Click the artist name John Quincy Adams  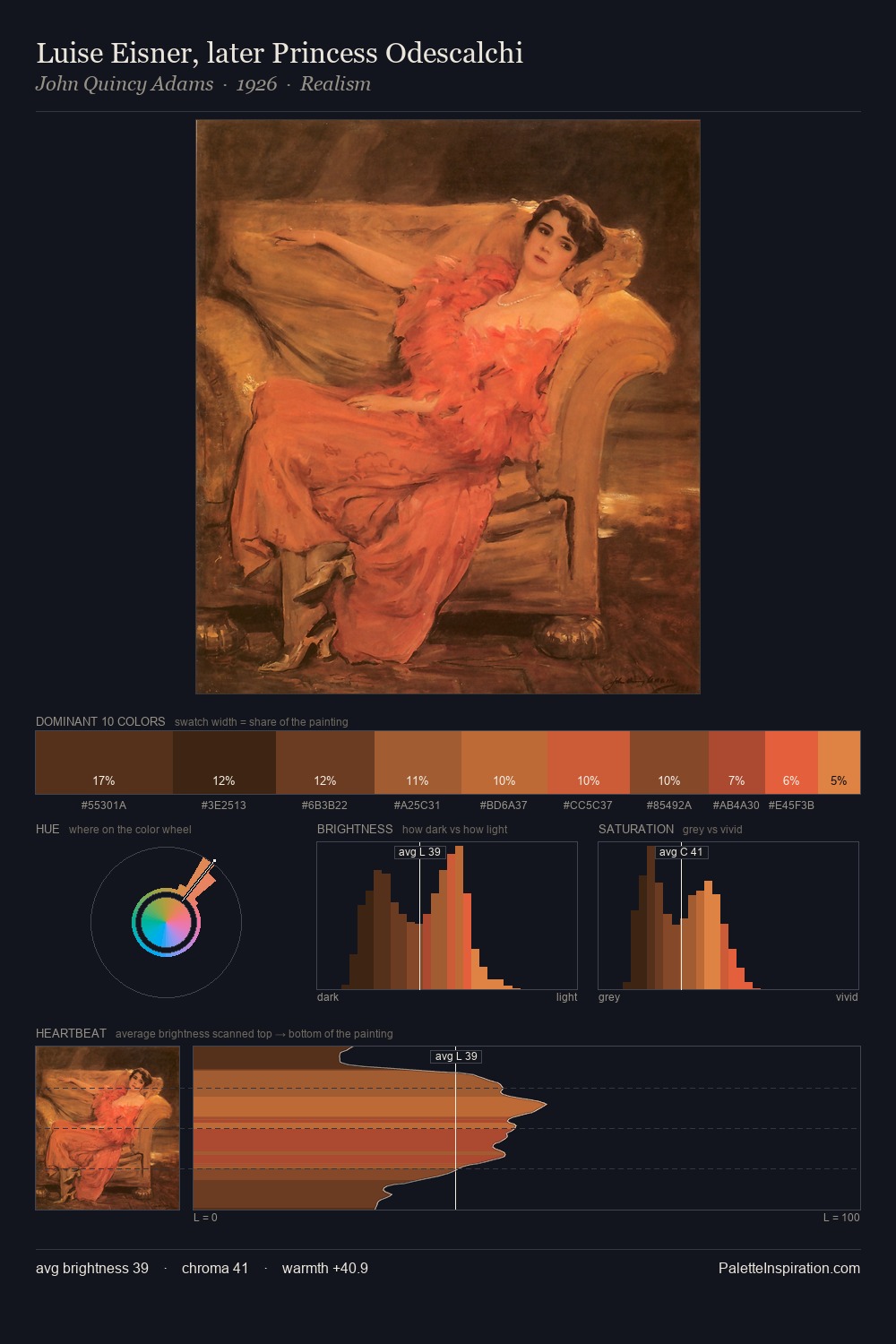coord(125,84)
